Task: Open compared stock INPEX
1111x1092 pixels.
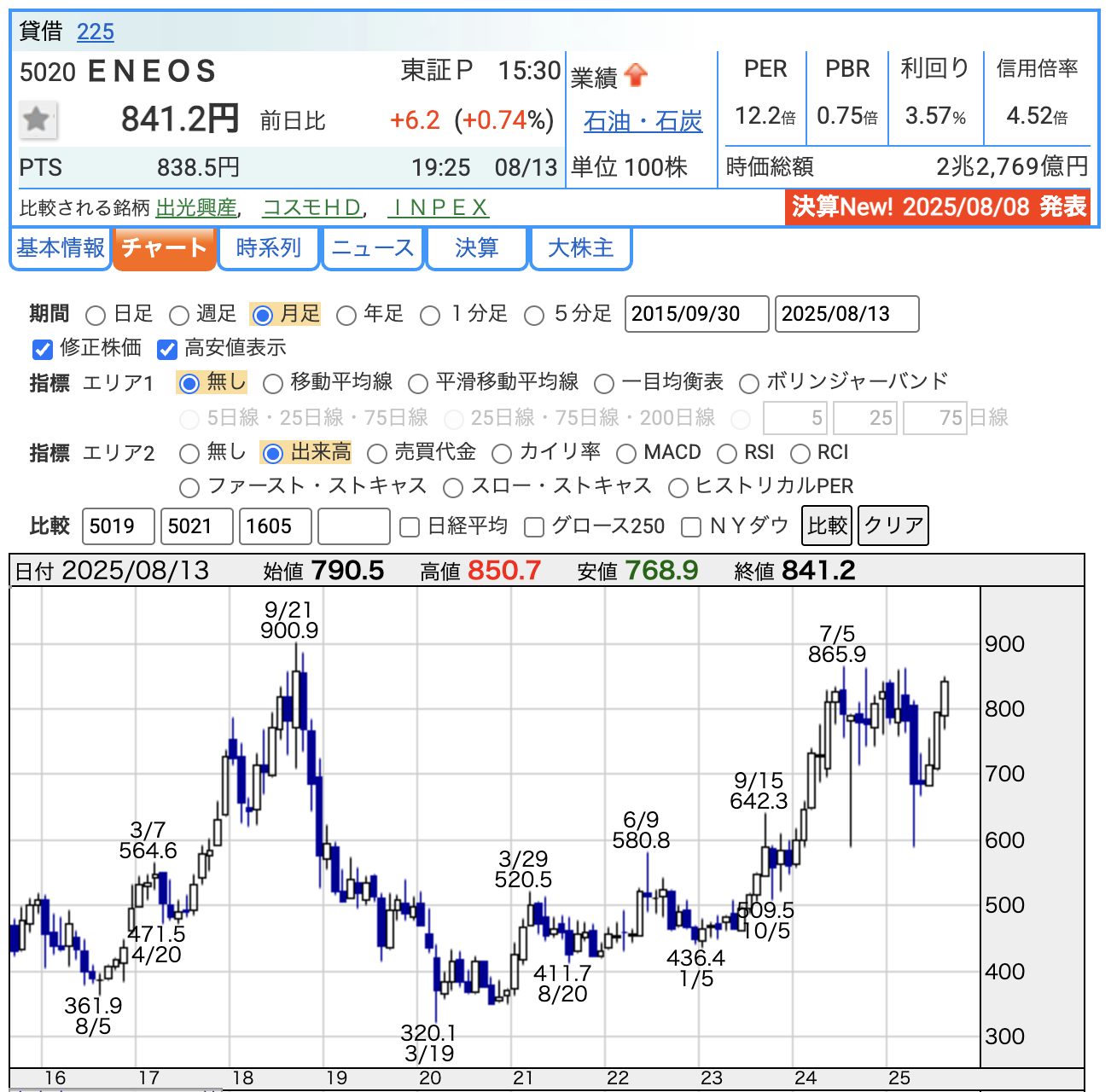Action: [x=438, y=208]
